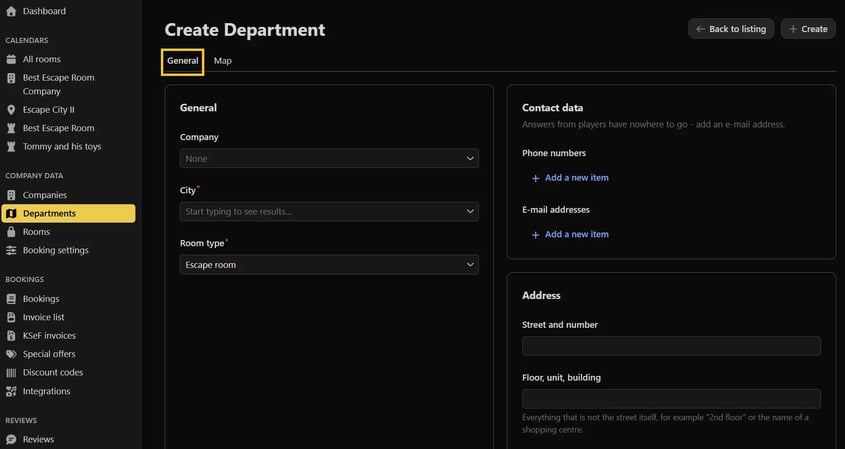Open Discount codes
This screenshot has width=845, height=449.
pos(53,372)
